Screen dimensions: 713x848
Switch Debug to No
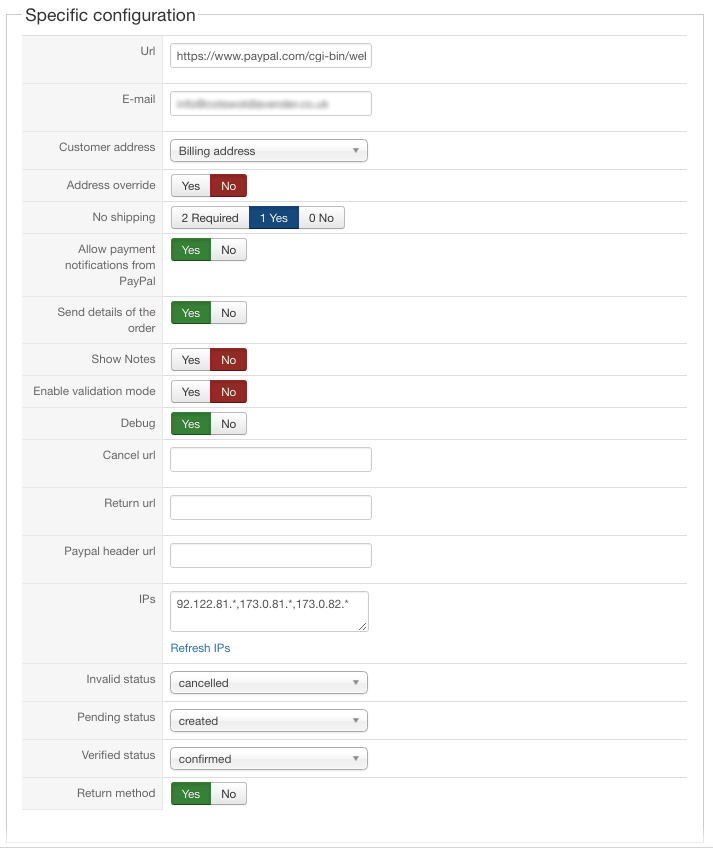coord(228,424)
